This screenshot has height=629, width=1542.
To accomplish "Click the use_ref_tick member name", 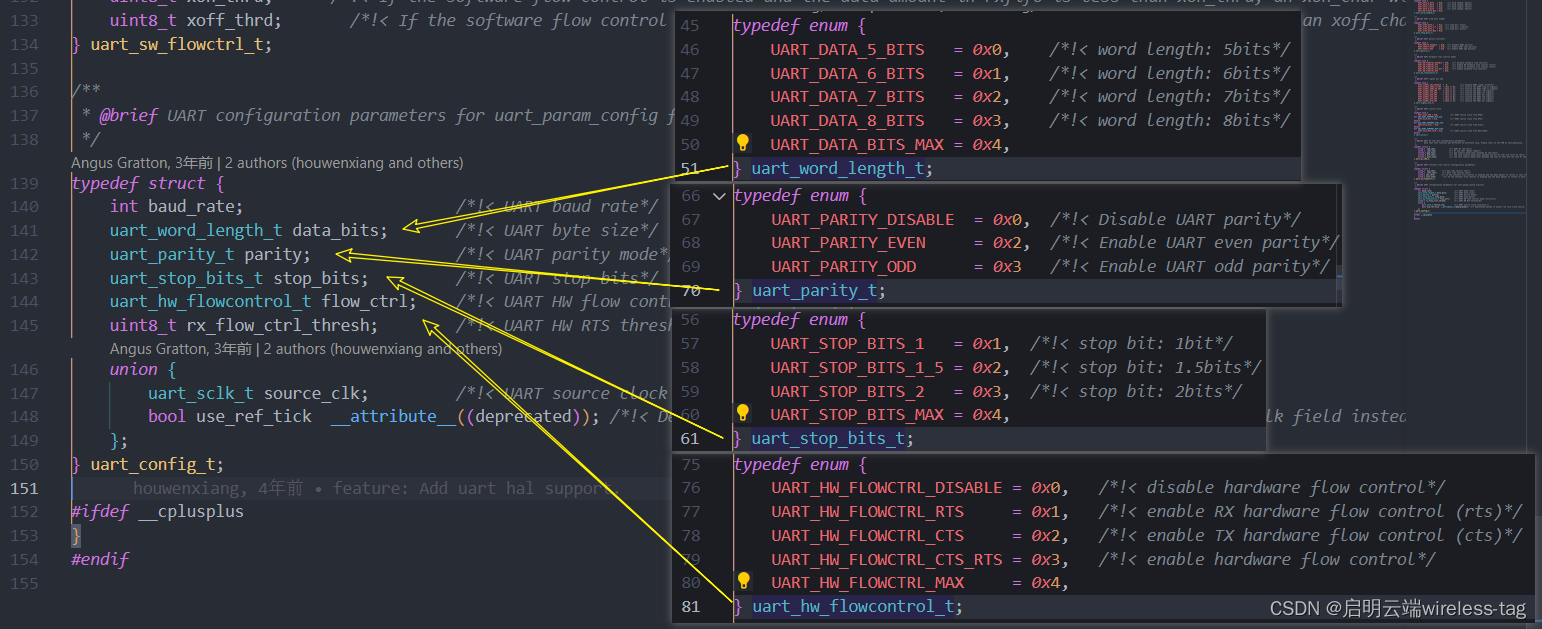I will (254, 416).
